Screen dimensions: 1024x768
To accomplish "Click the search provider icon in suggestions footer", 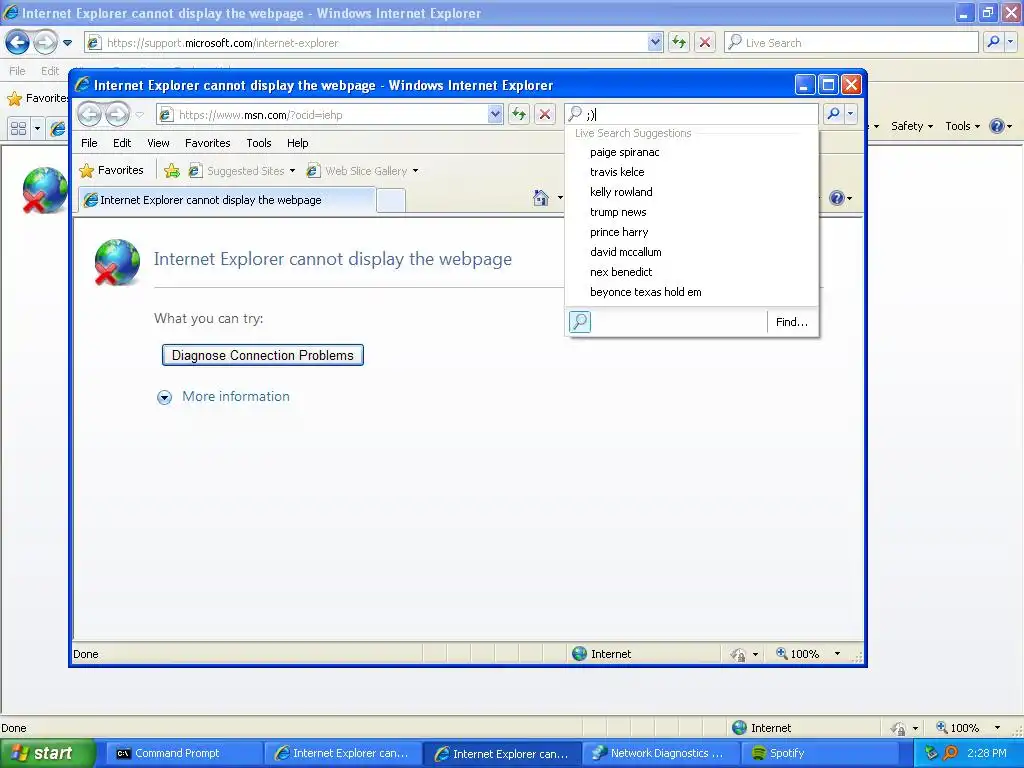I will point(580,322).
